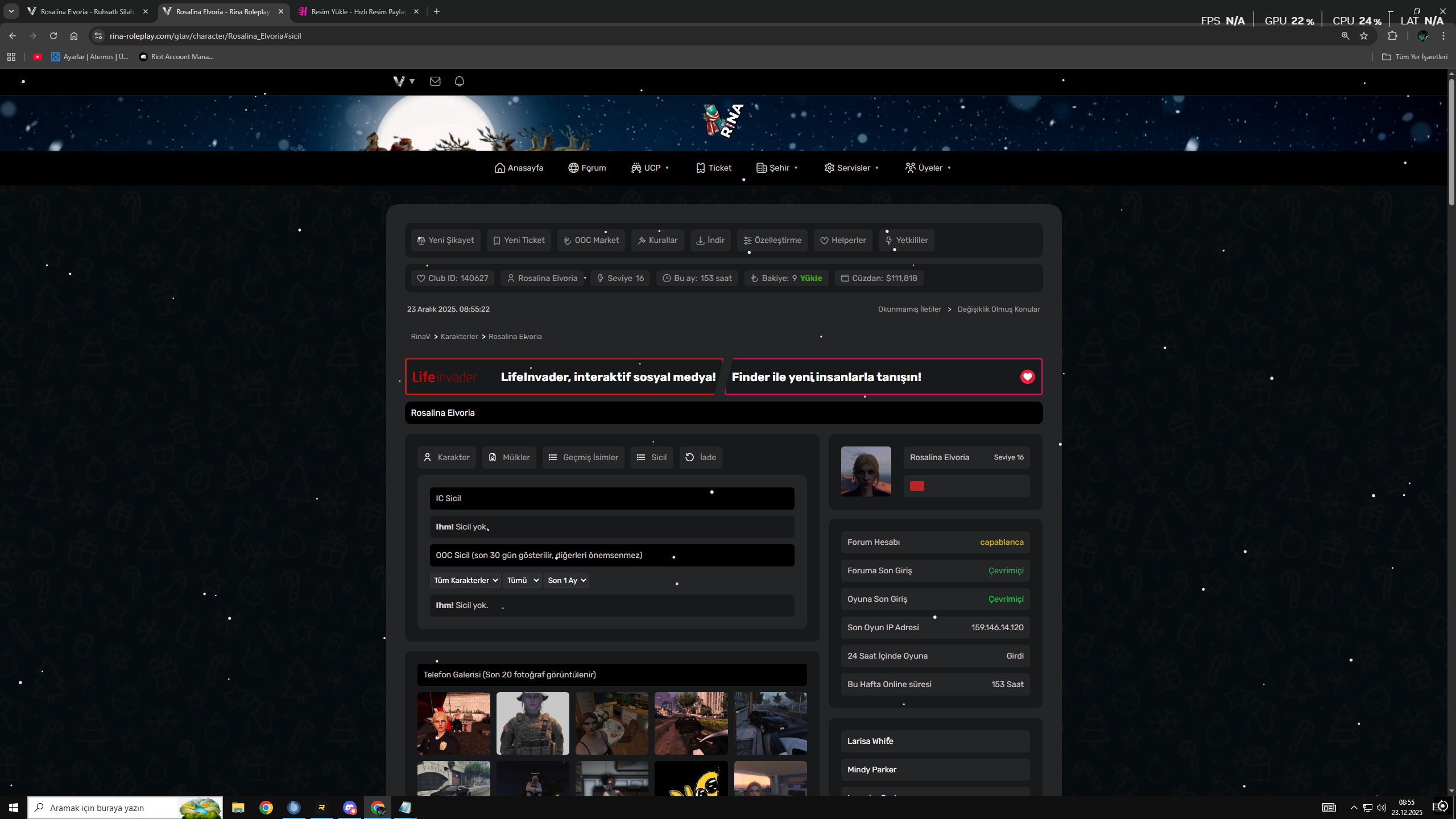Open the OOC Market button
Image resolution: width=1456 pixels, height=819 pixels.
coord(591,240)
